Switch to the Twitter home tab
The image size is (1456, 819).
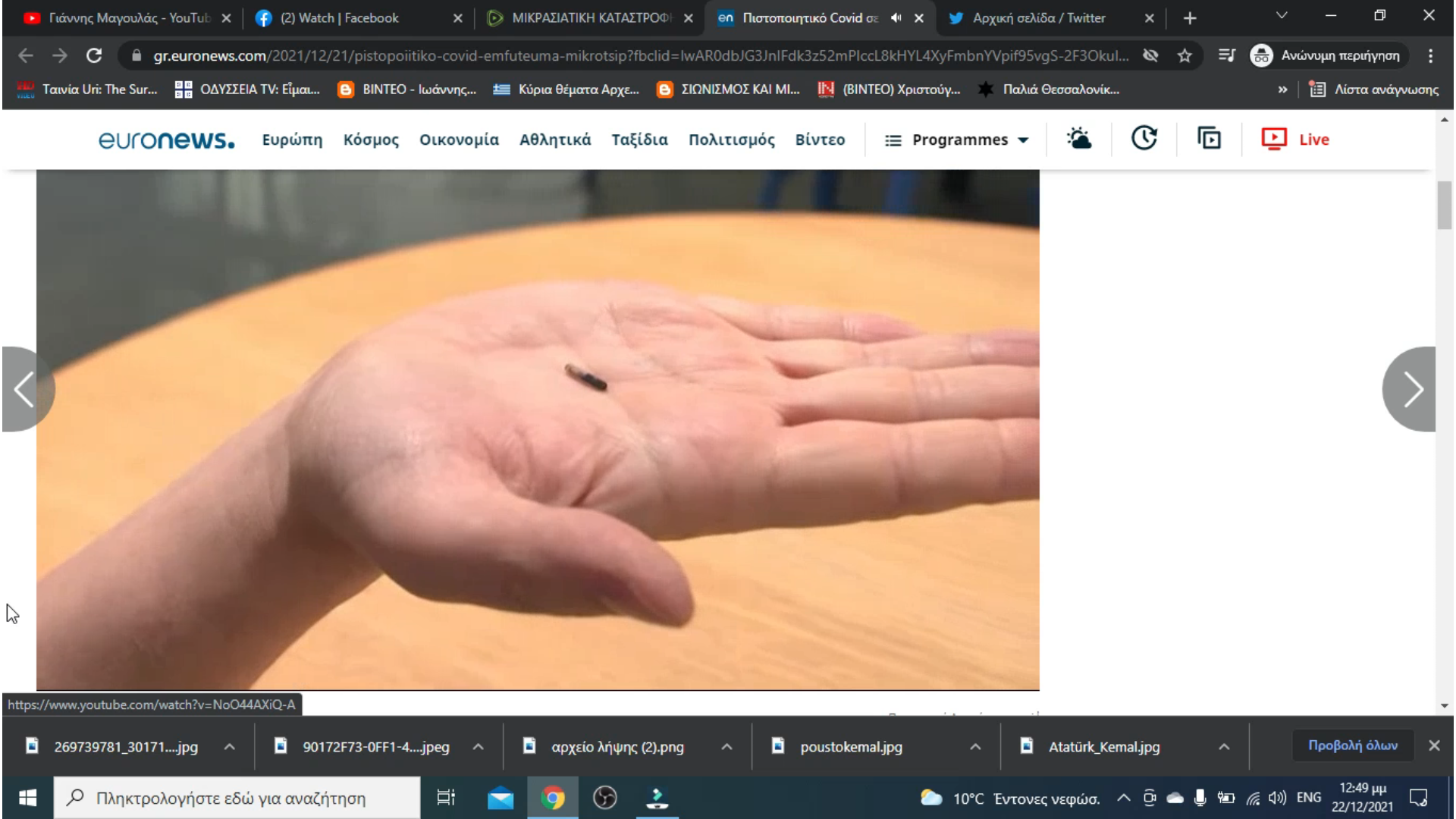coord(1039,17)
